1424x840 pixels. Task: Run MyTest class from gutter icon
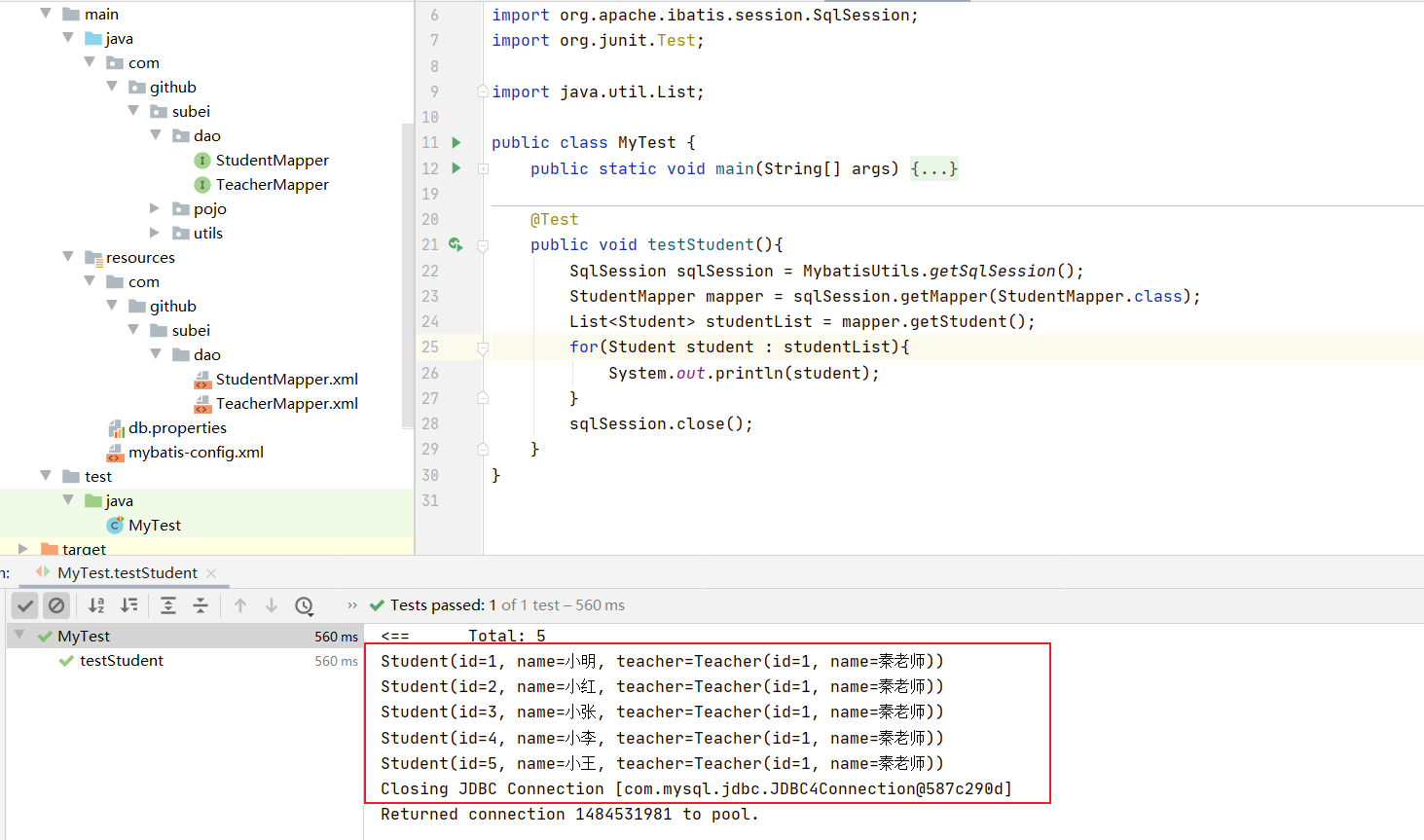(x=456, y=143)
